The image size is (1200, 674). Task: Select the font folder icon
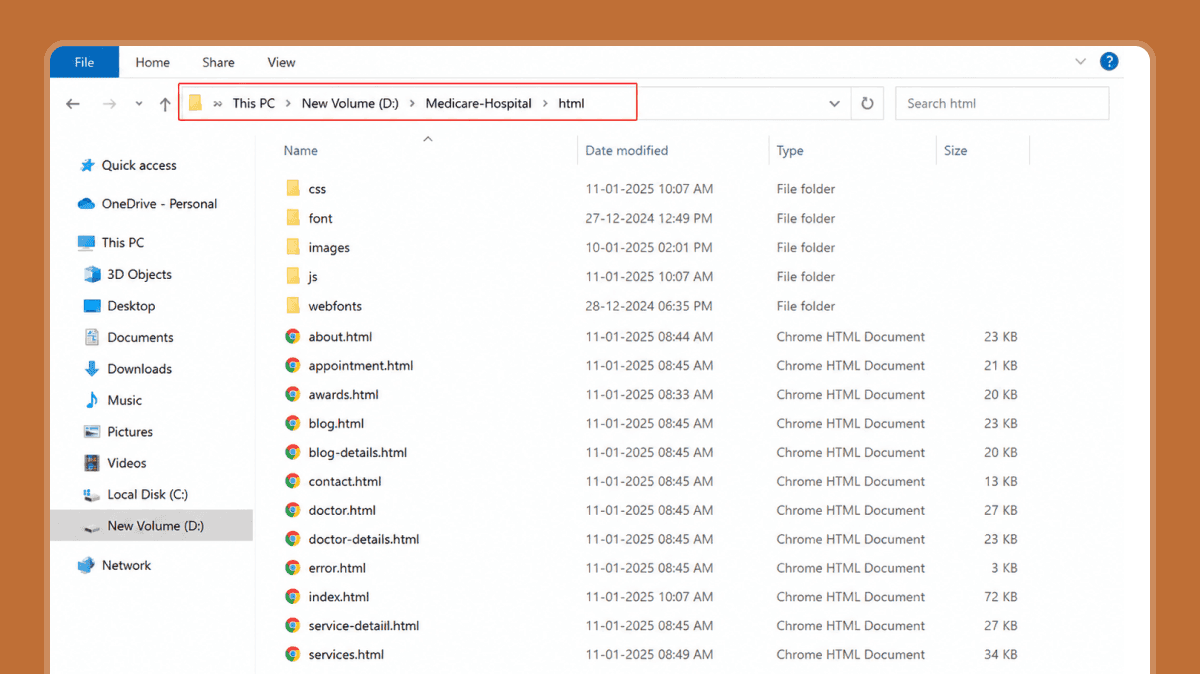pos(293,218)
